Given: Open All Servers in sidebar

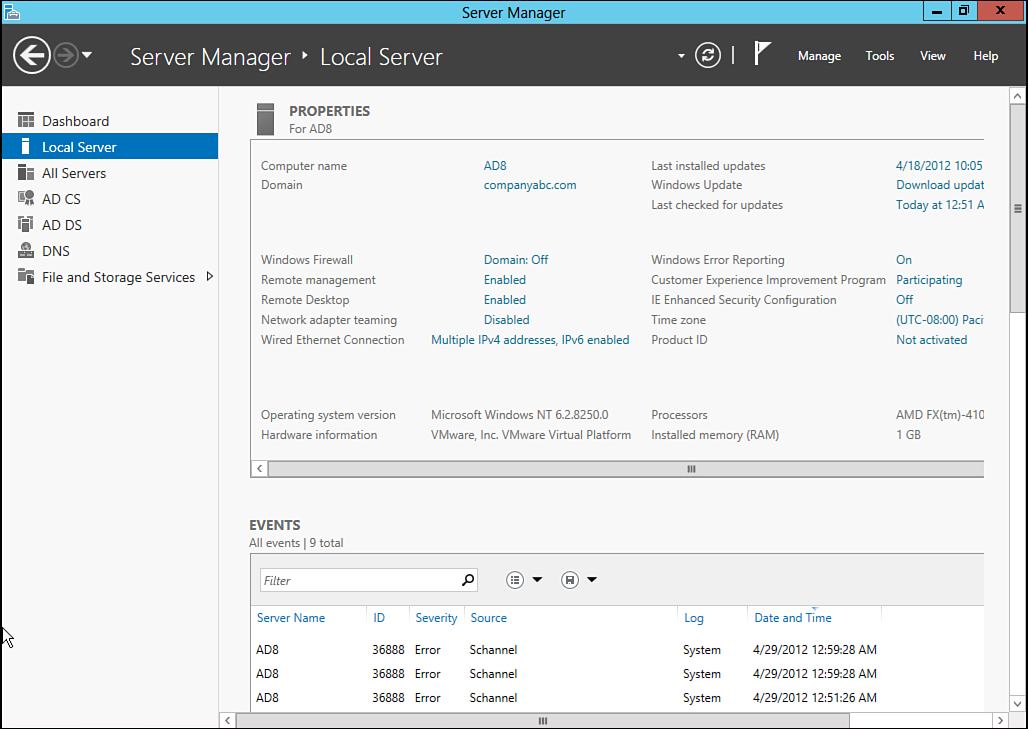Looking at the screenshot, I should [73, 173].
